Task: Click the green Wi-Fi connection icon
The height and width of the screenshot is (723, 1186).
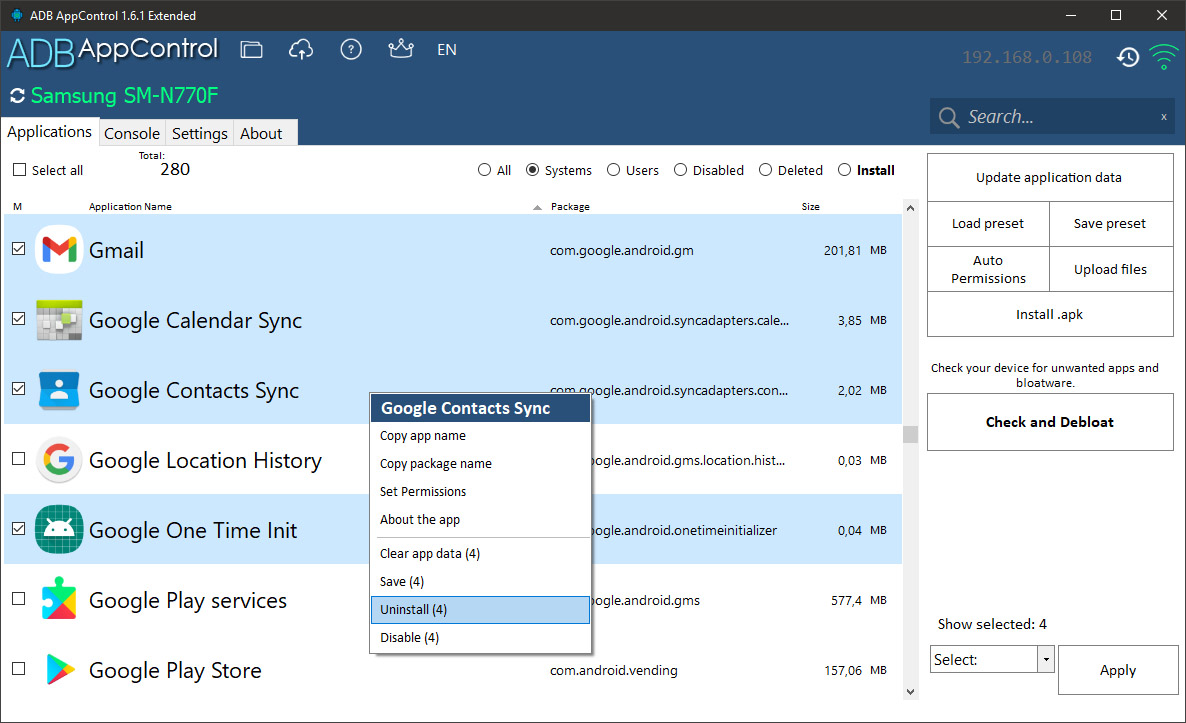Action: [1163, 57]
